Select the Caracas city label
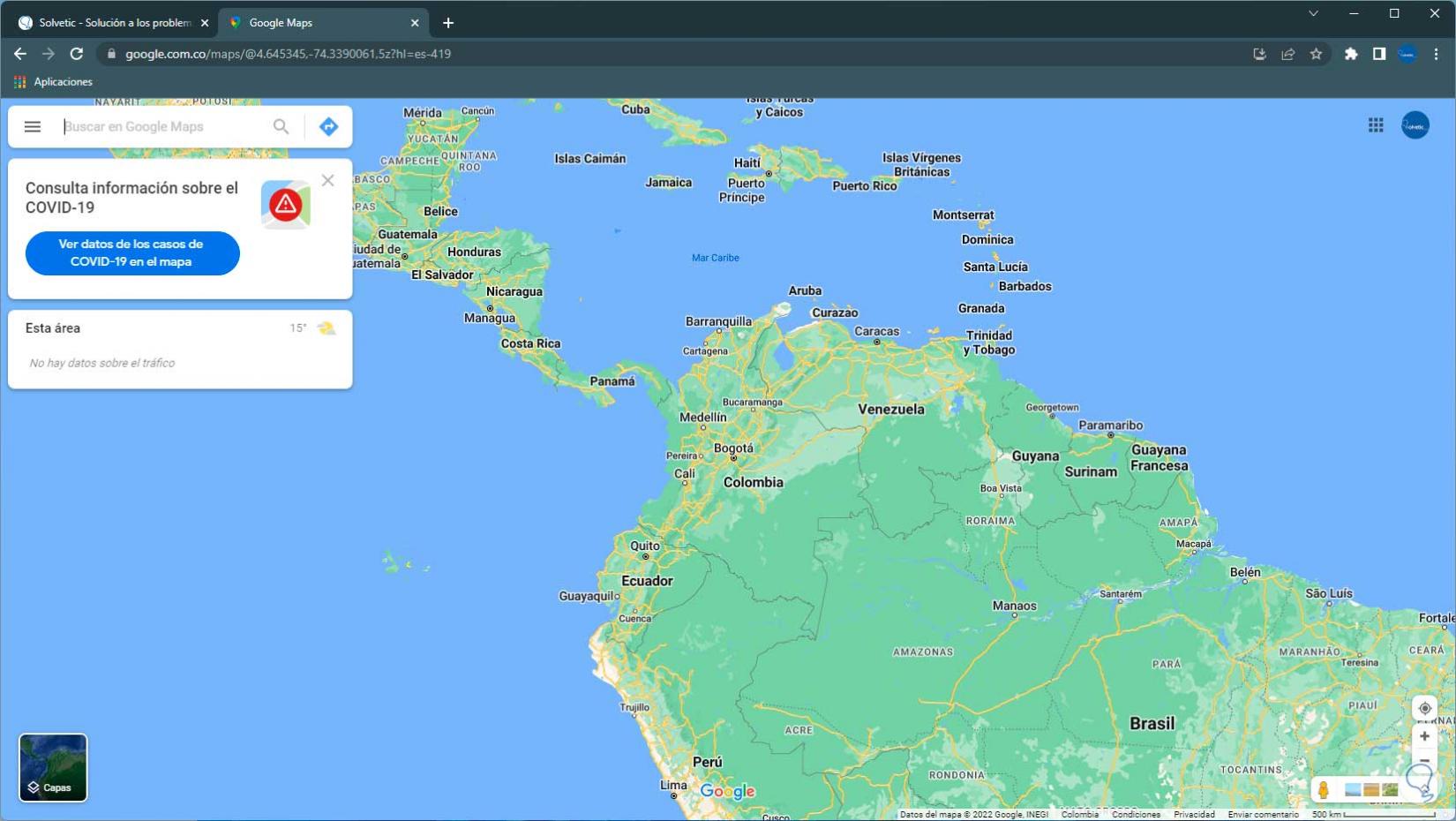 click(x=877, y=332)
